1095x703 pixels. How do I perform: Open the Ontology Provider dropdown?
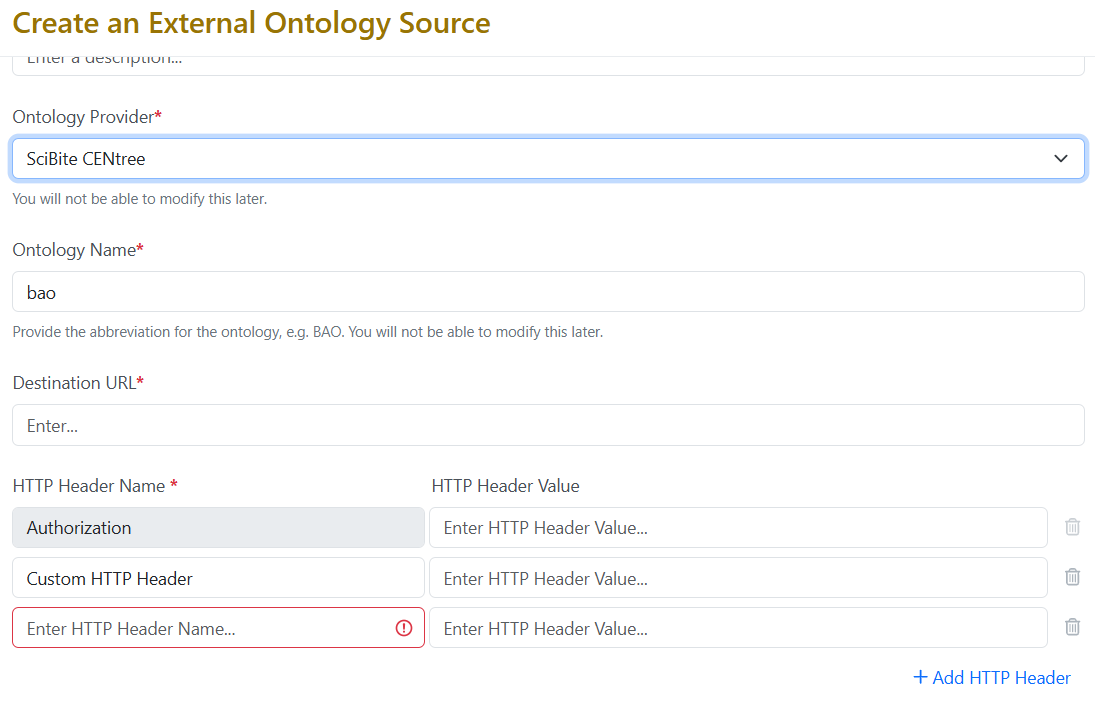(548, 158)
